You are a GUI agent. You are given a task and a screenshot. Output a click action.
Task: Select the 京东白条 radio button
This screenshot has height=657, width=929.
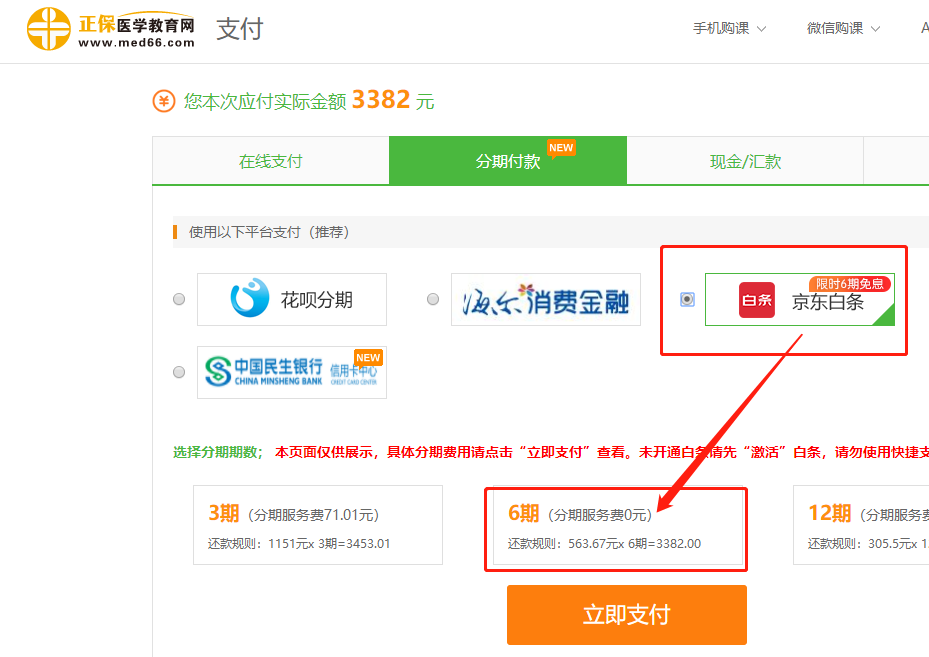click(687, 299)
